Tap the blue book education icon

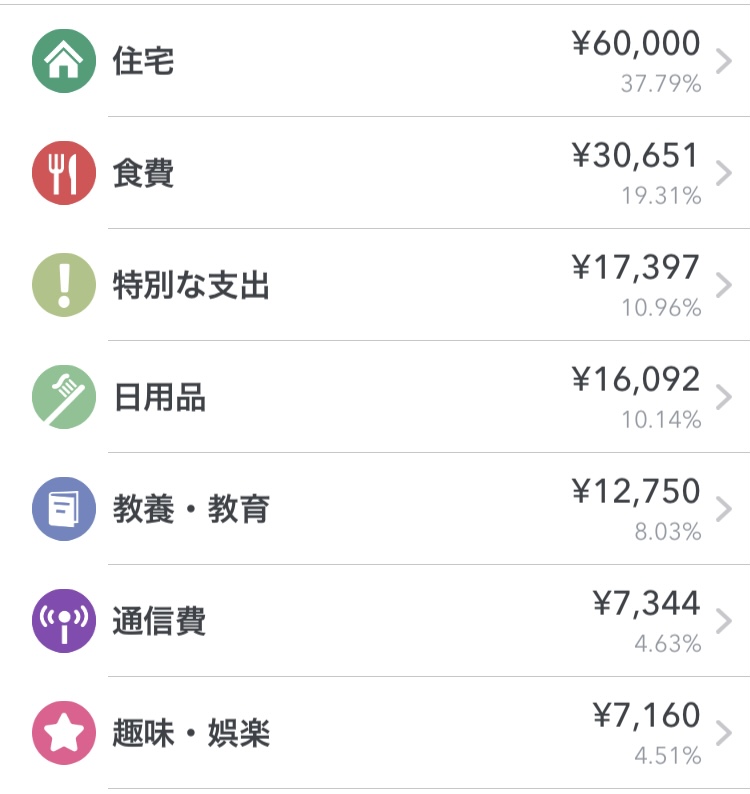(x=64, y=509)
